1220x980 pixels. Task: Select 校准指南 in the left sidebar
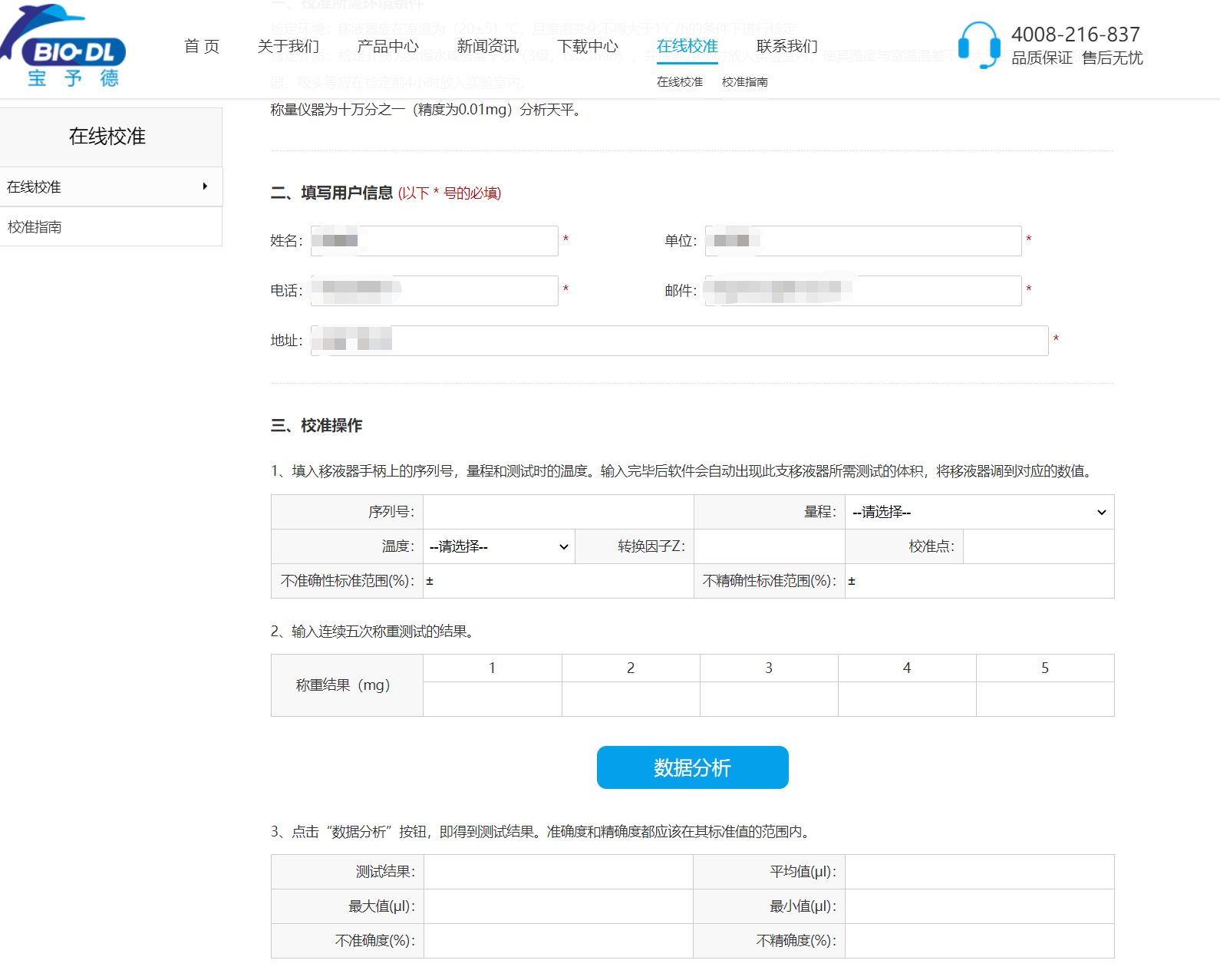tap(35, 227)
